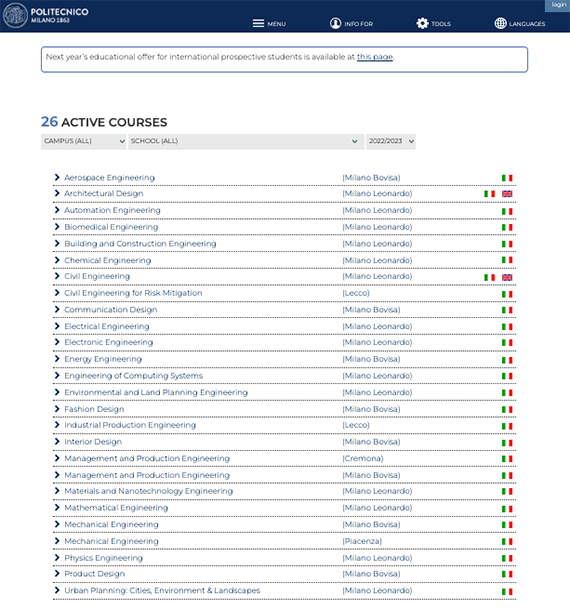
Task: Open Engineering of Computing Systems course
Action: point(134,376)
